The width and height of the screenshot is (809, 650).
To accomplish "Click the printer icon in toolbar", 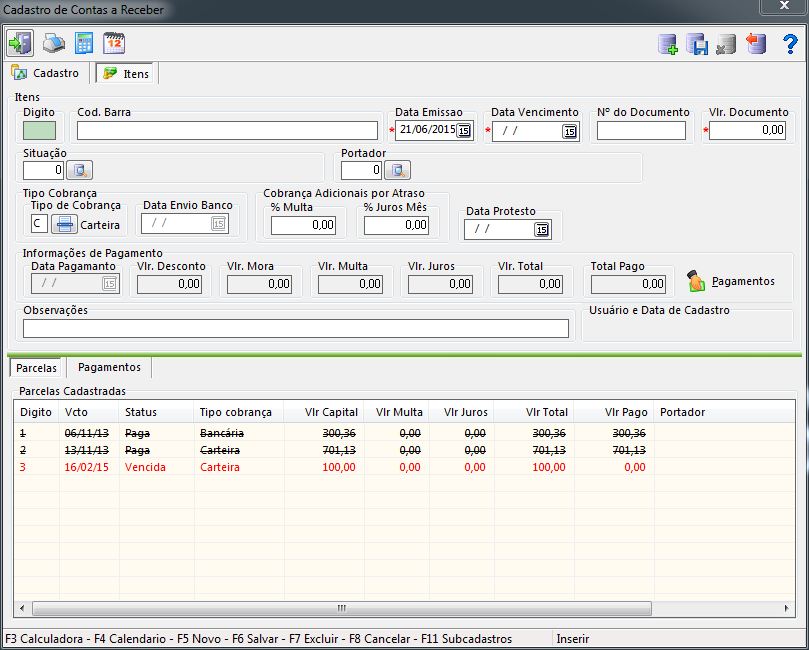I will [x=53, y=43].
